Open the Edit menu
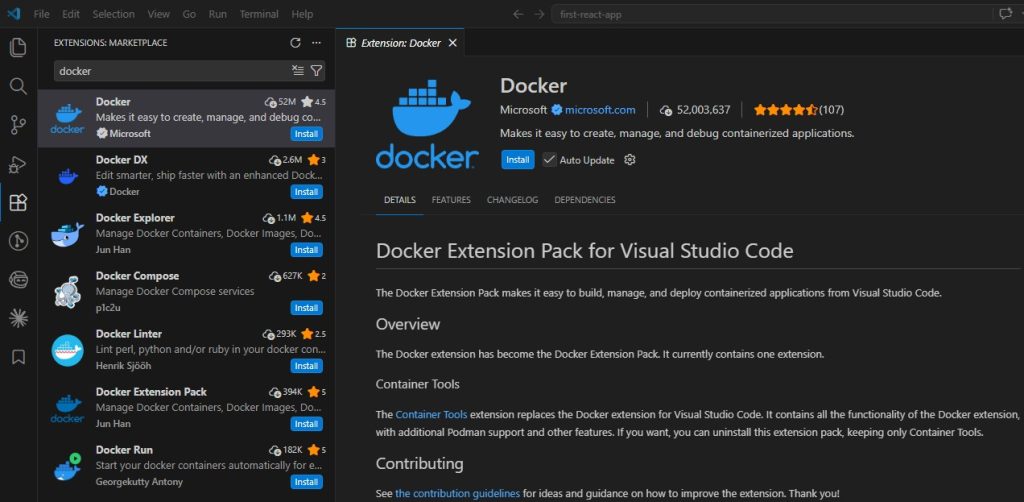1024x502 pixels. coord(71,14)
